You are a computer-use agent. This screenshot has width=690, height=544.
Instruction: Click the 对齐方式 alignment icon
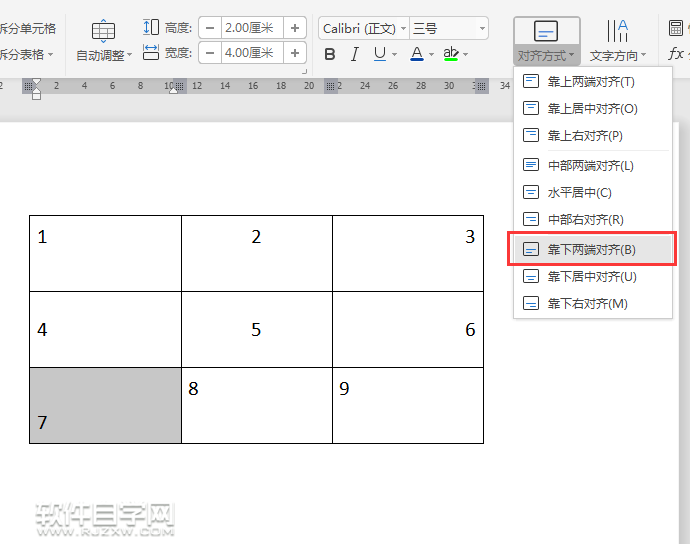pyautogui.click(x=546, y=31)
